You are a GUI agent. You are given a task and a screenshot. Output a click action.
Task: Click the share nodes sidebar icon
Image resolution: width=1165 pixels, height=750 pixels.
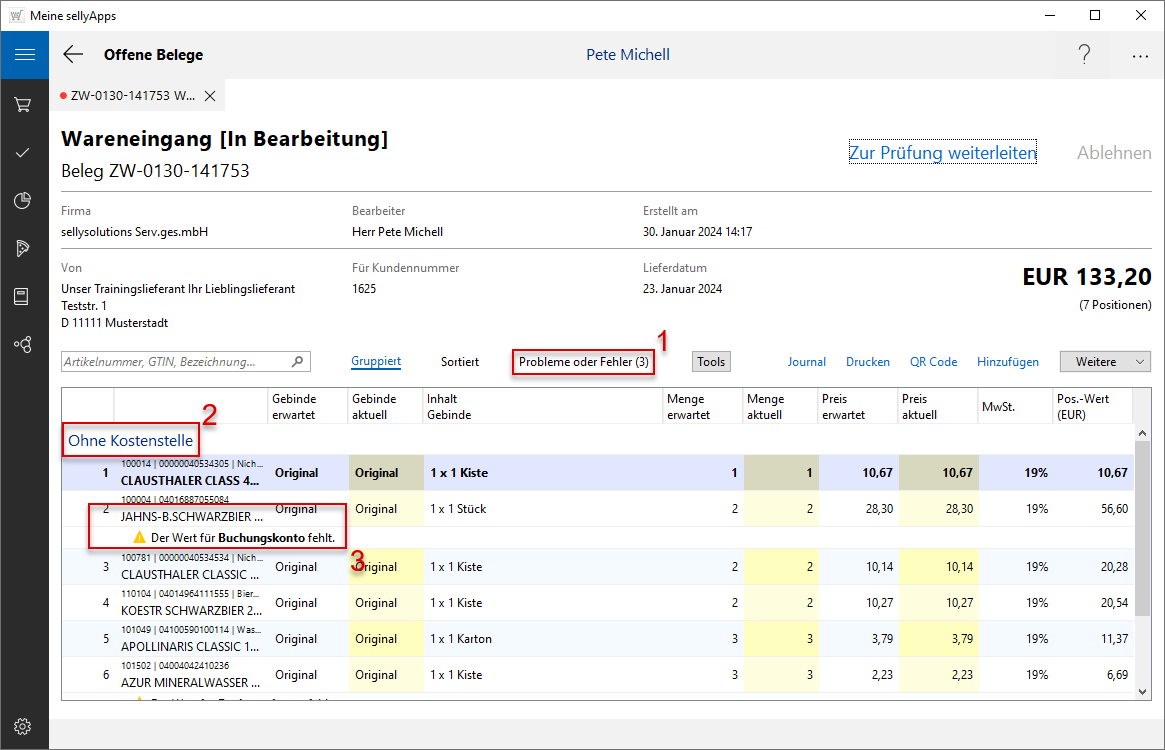23,344
